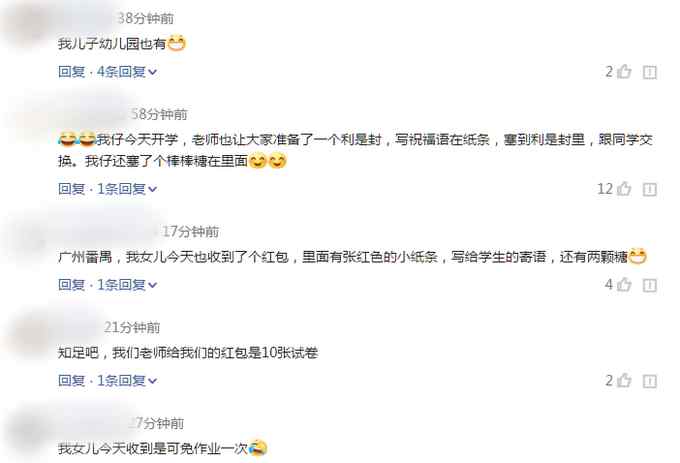Report the lollipop comment from 58 minutes ago

click(x=649, y=189)
